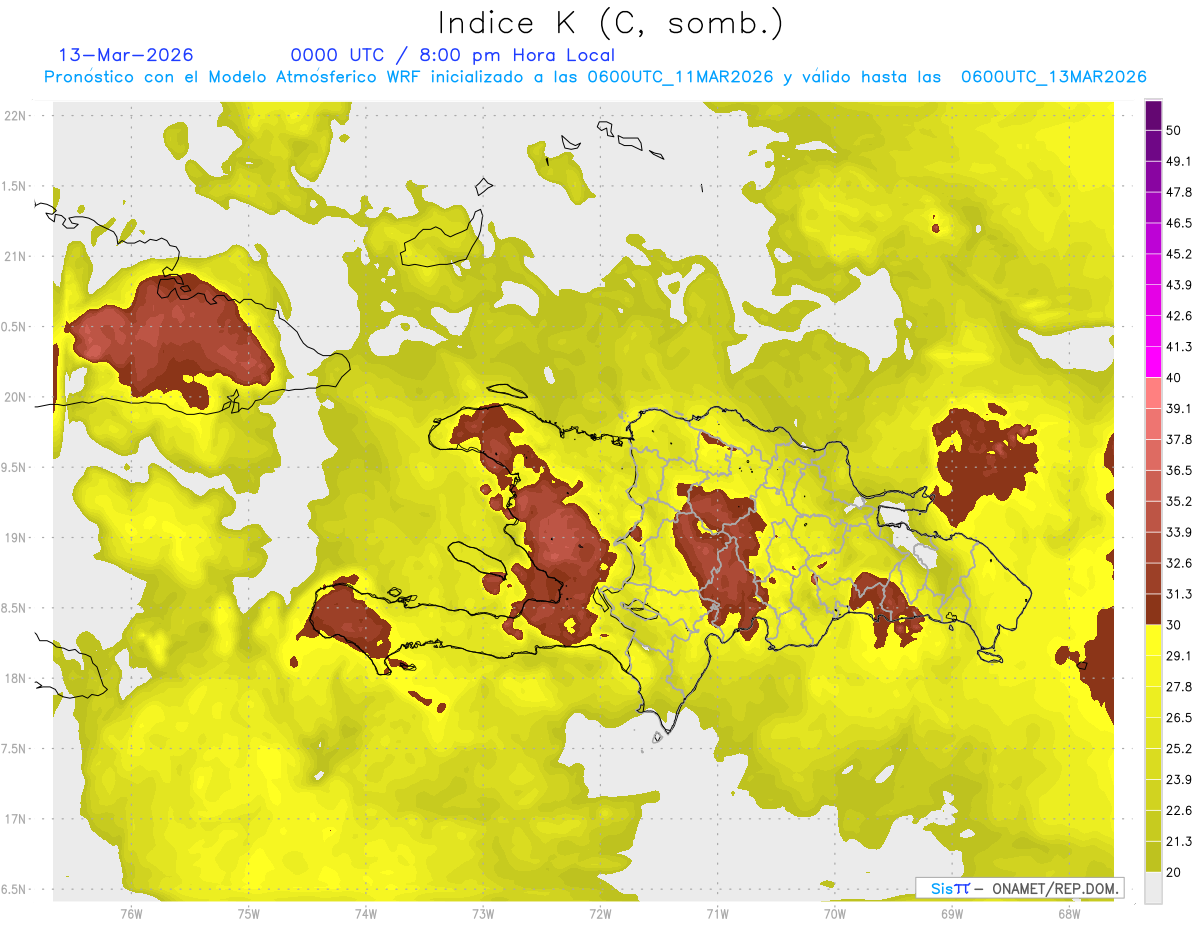
Task: Click the '33.9' colorbar value
Action: (x=1179, y=532)
